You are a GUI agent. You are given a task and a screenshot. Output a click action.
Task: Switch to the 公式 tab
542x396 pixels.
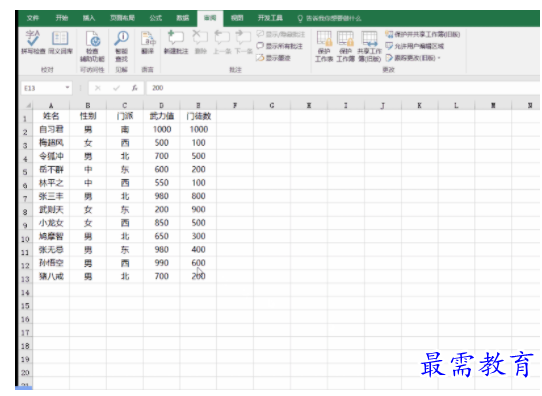coord(156,18)
